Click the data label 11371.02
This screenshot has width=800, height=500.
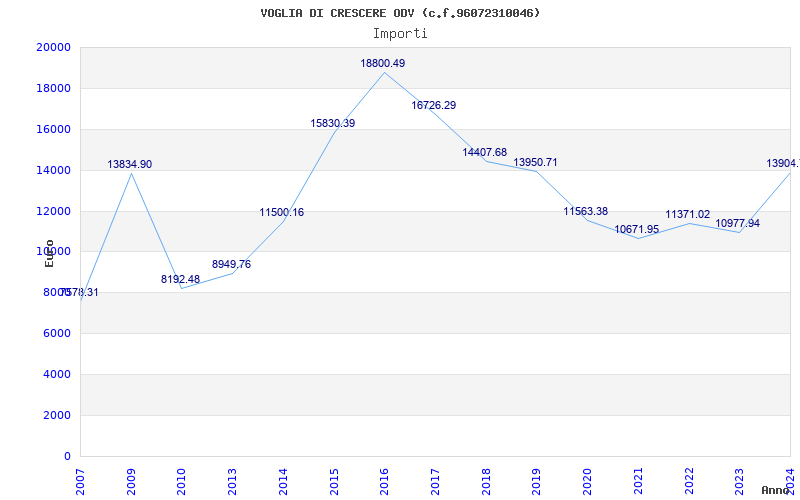[x=688, y=214]
